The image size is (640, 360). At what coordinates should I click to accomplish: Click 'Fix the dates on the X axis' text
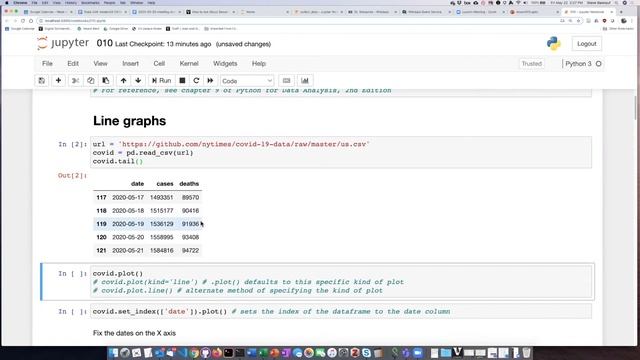(x=134, y=333)
